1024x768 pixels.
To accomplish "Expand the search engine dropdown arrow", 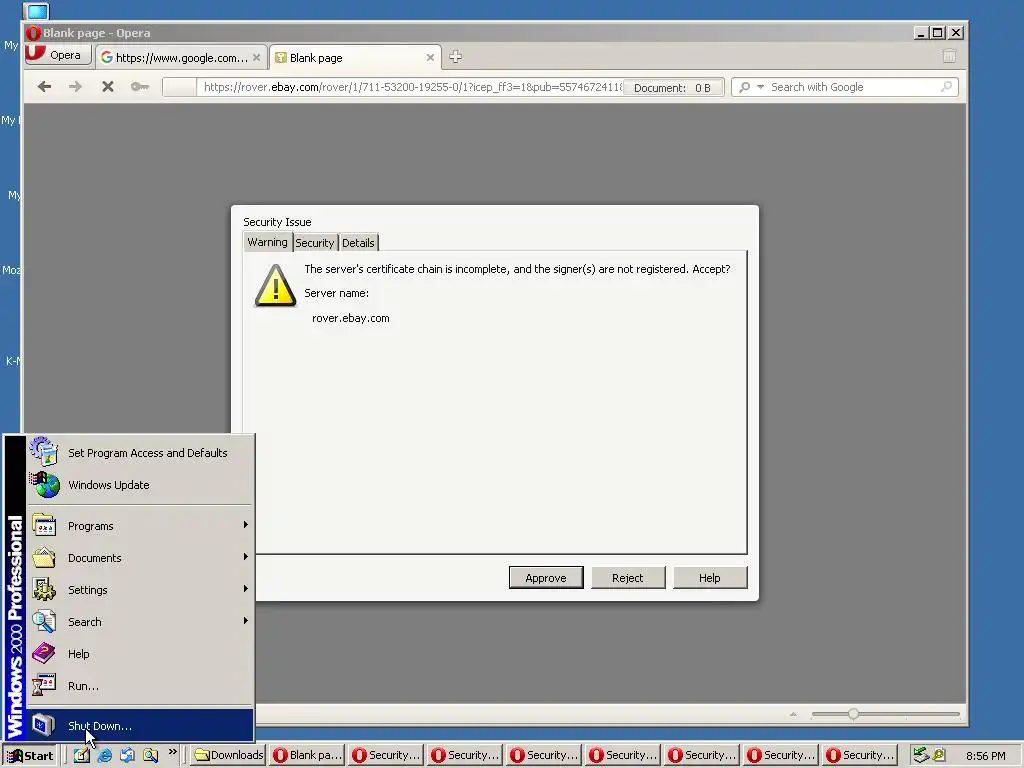I will tap(760, 87).
